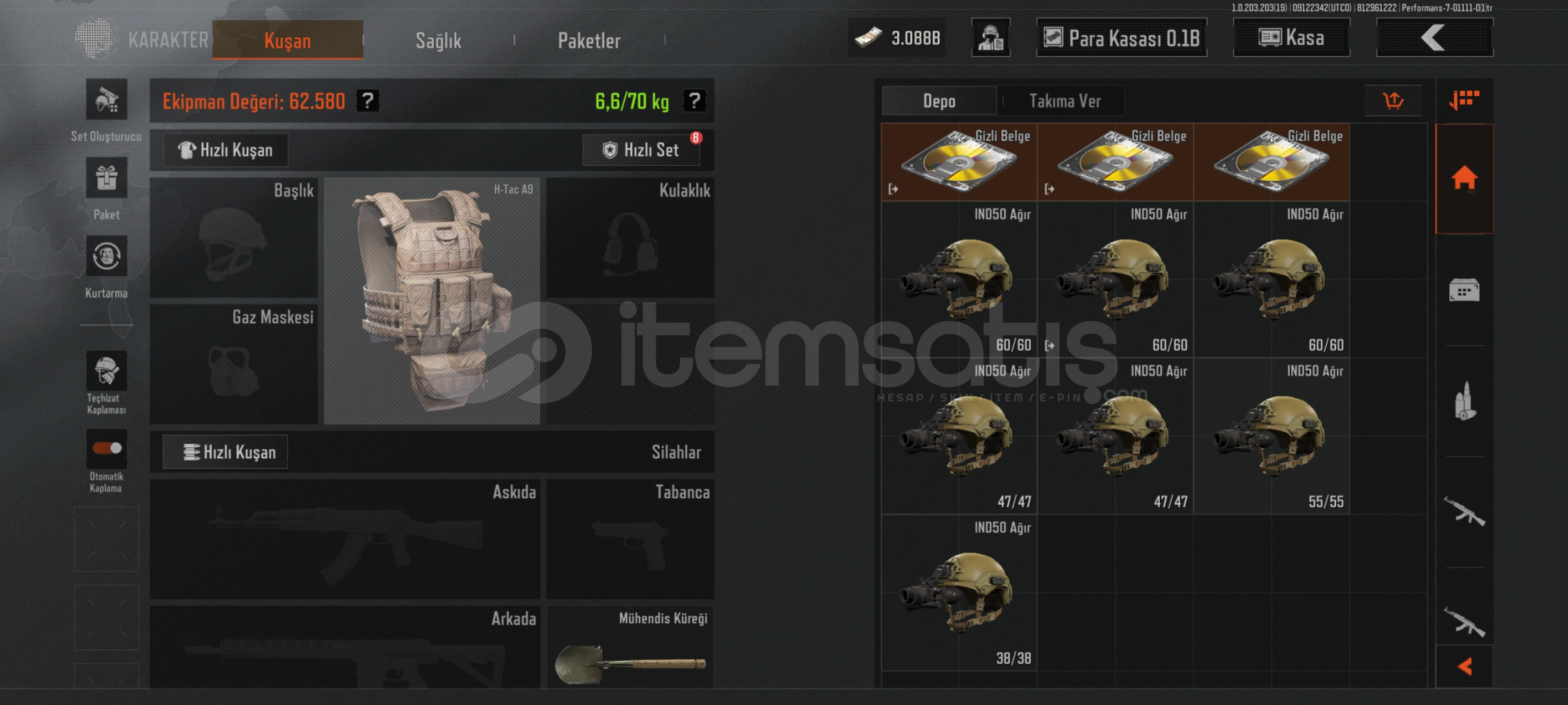Toggle the Otomatik Kaplama switch
1568x705 pixels.
(106, 448)
